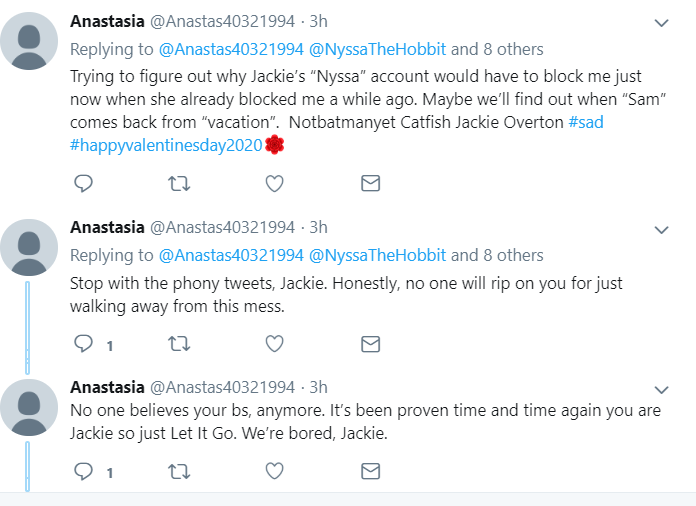Like the tweet with #happyvalentinesday2020

tap(274, 183)
